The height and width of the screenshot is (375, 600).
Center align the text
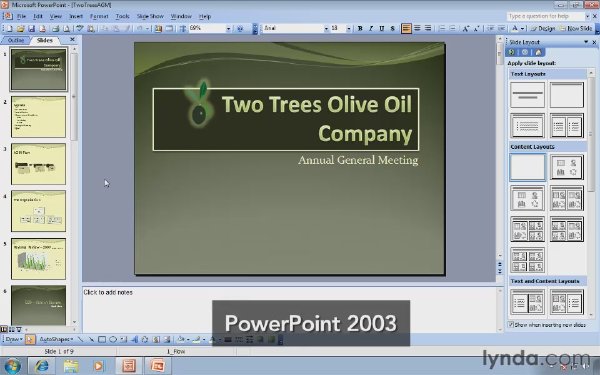(x=417, y=28)
